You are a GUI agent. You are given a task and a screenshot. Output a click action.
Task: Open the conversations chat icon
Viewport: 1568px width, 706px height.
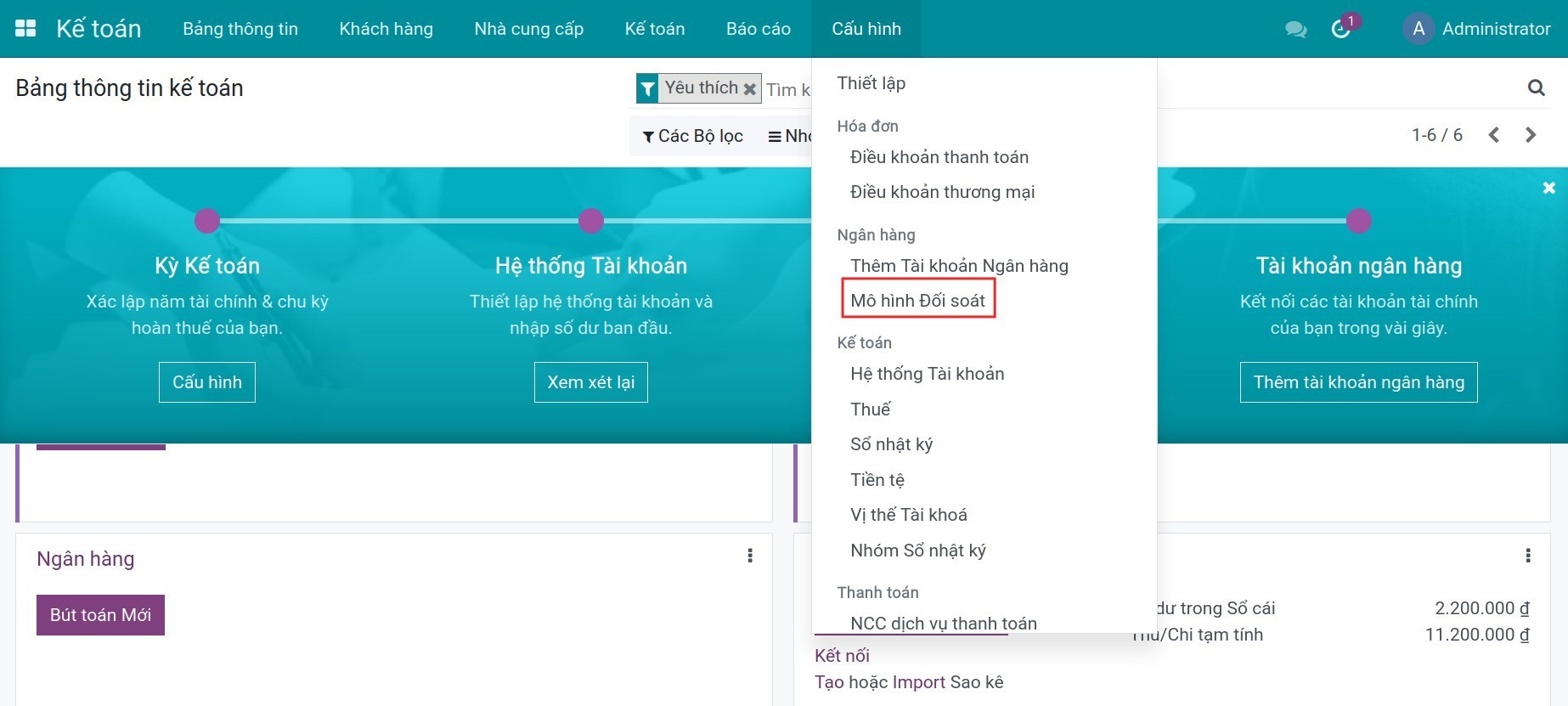1295,30
